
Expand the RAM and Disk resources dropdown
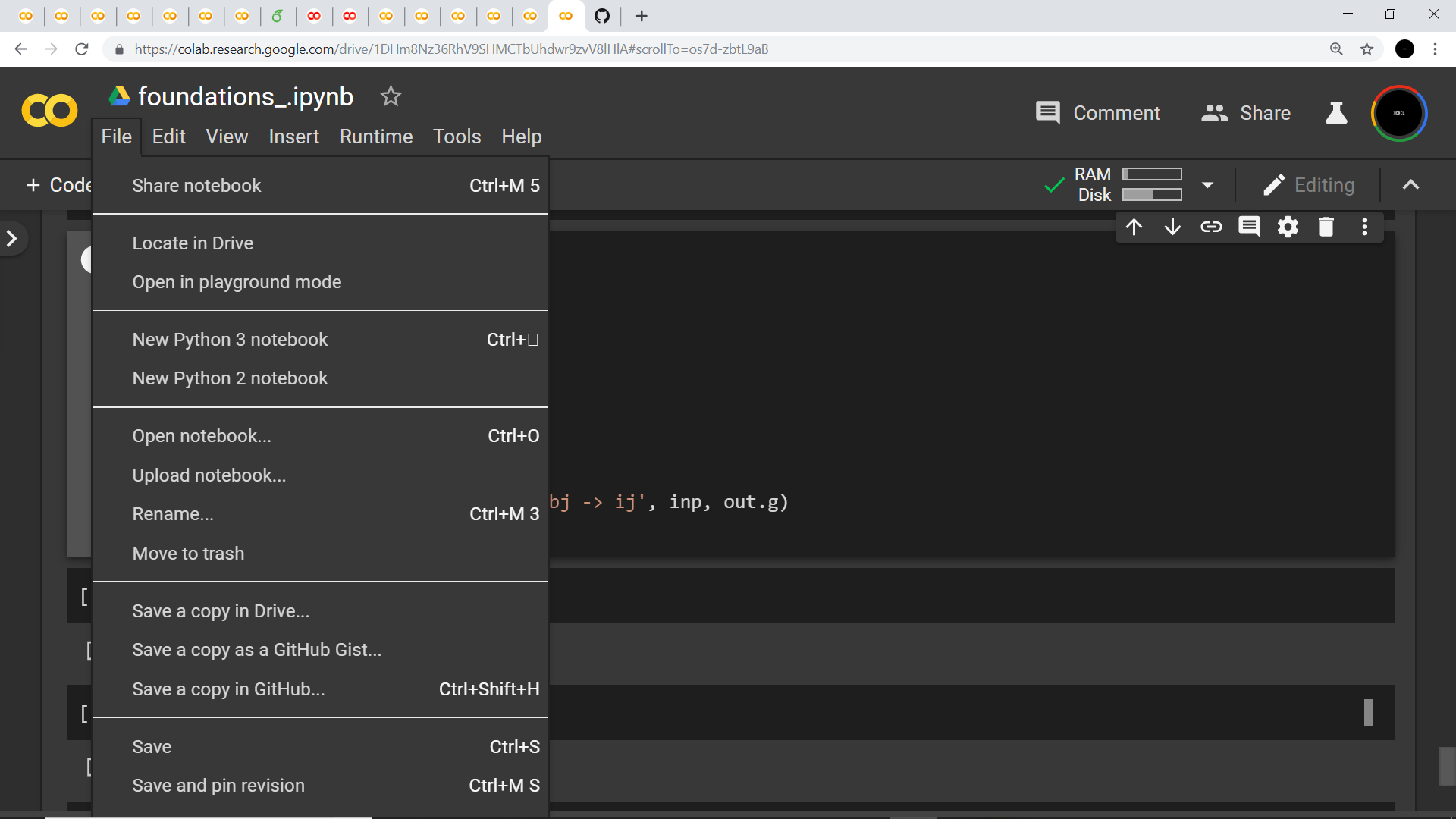point(1207,184)
